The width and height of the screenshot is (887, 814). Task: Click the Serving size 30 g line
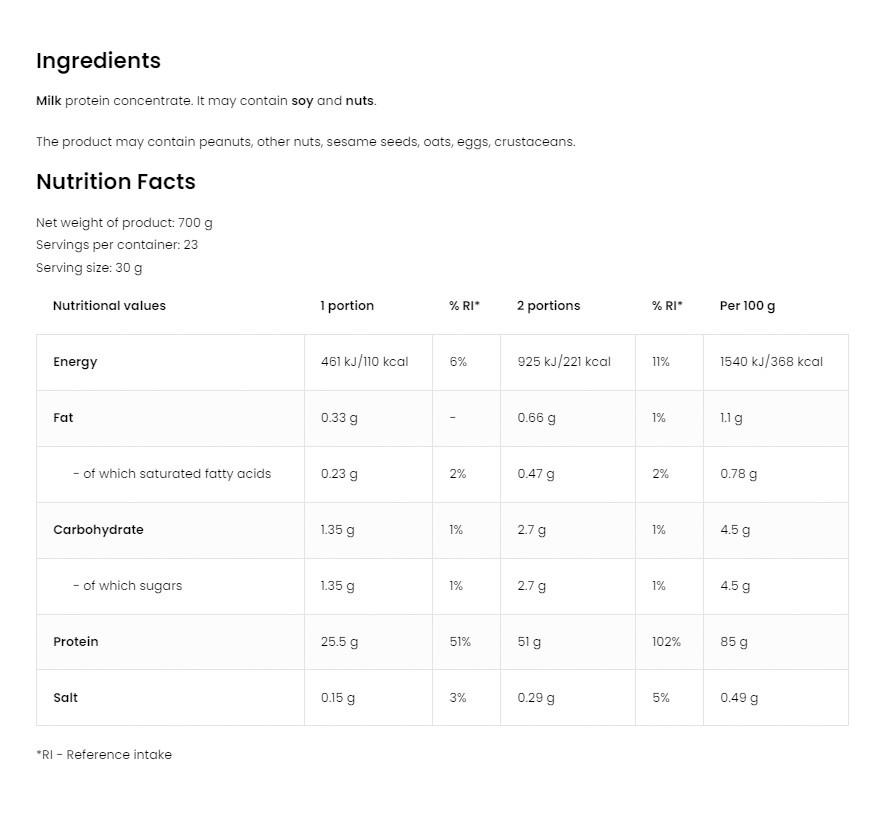point(89,268)
